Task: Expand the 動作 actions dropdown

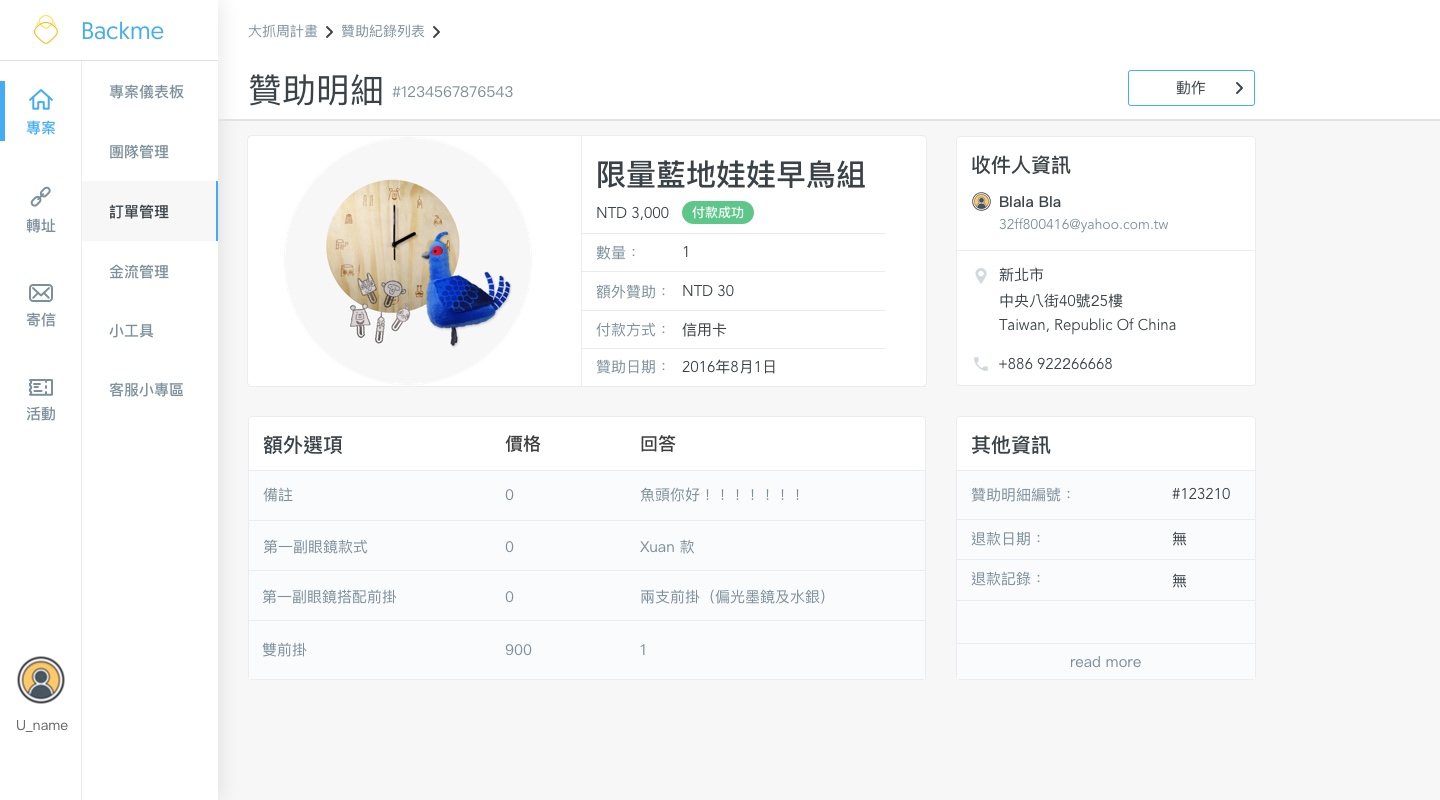Action: point(1191,88)
